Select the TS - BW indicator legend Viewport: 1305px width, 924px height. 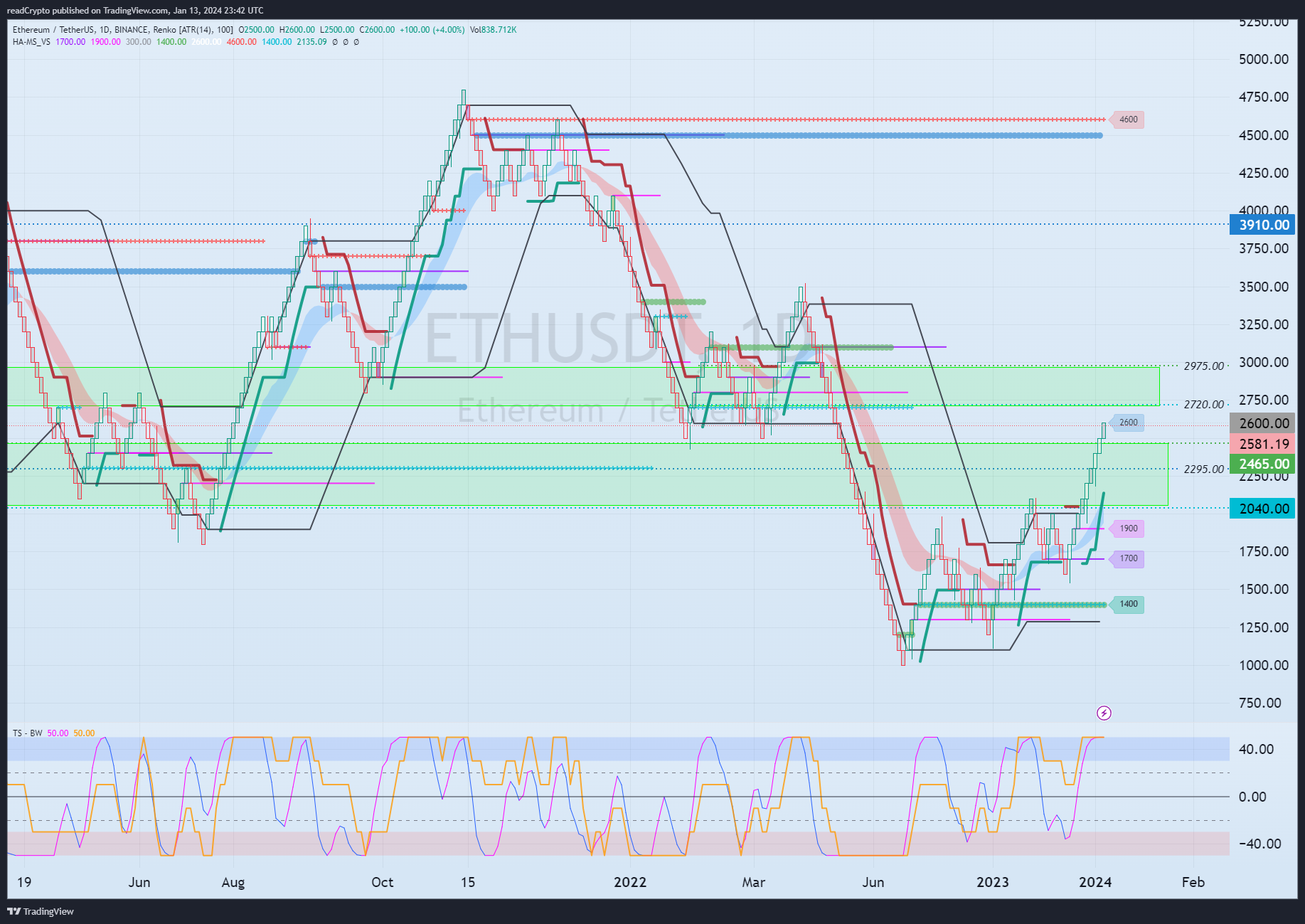28,733
